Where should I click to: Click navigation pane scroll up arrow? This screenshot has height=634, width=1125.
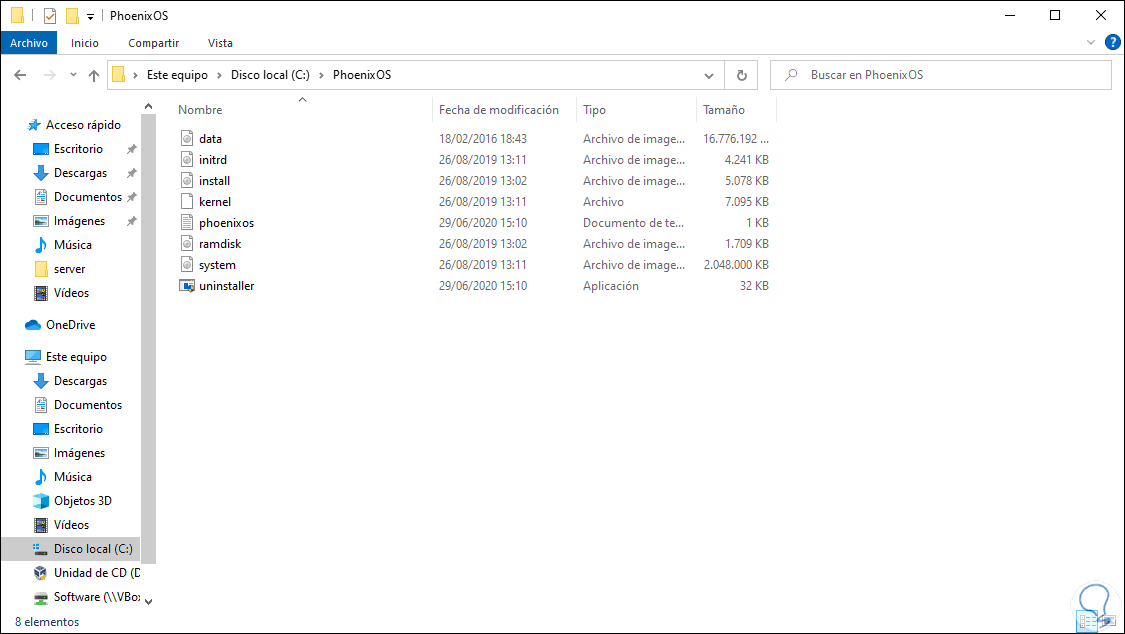(149, 106)
